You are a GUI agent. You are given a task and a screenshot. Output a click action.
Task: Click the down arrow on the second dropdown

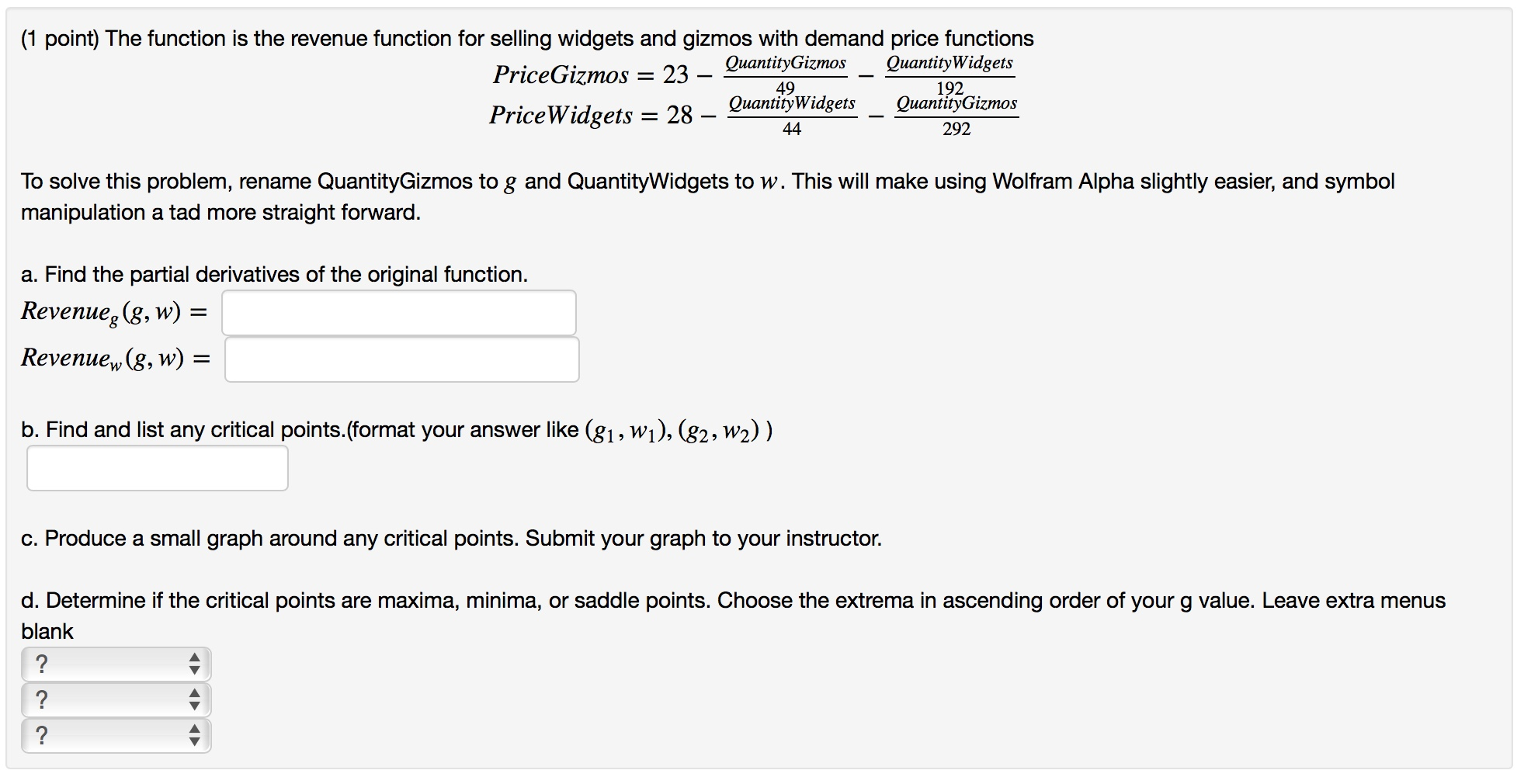pos(193,706)
